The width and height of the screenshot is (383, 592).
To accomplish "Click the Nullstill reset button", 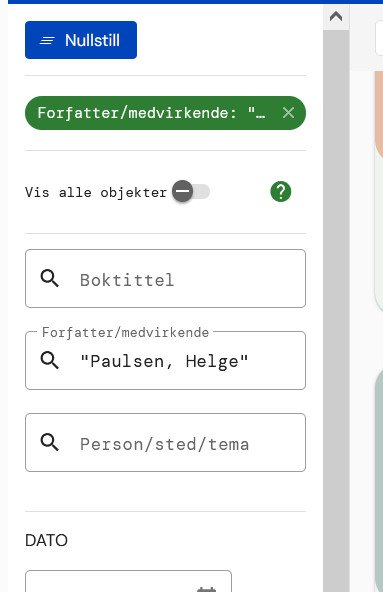I will click(x=81, y=40).
